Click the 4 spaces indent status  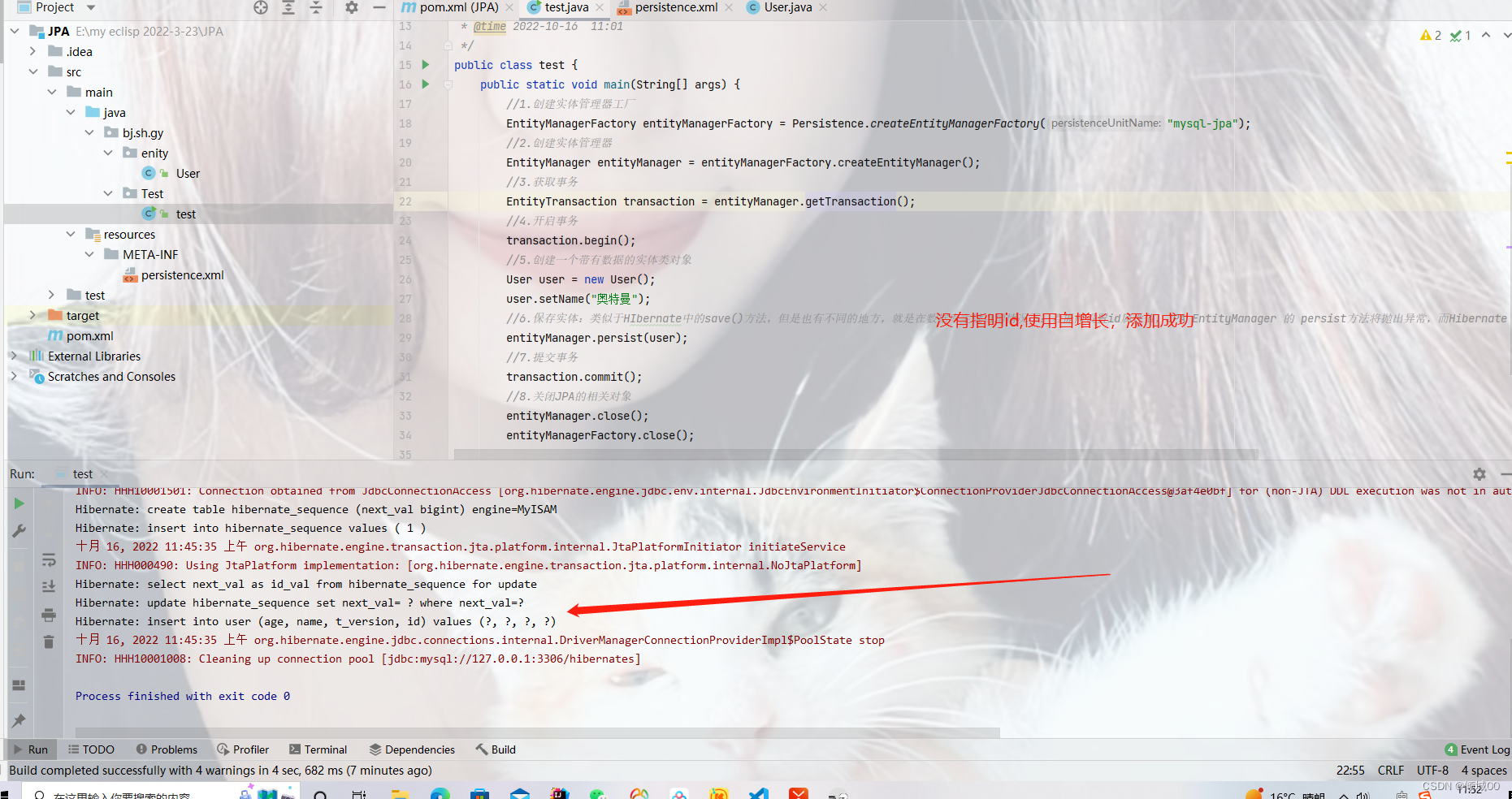click(x=1484, y=771)
